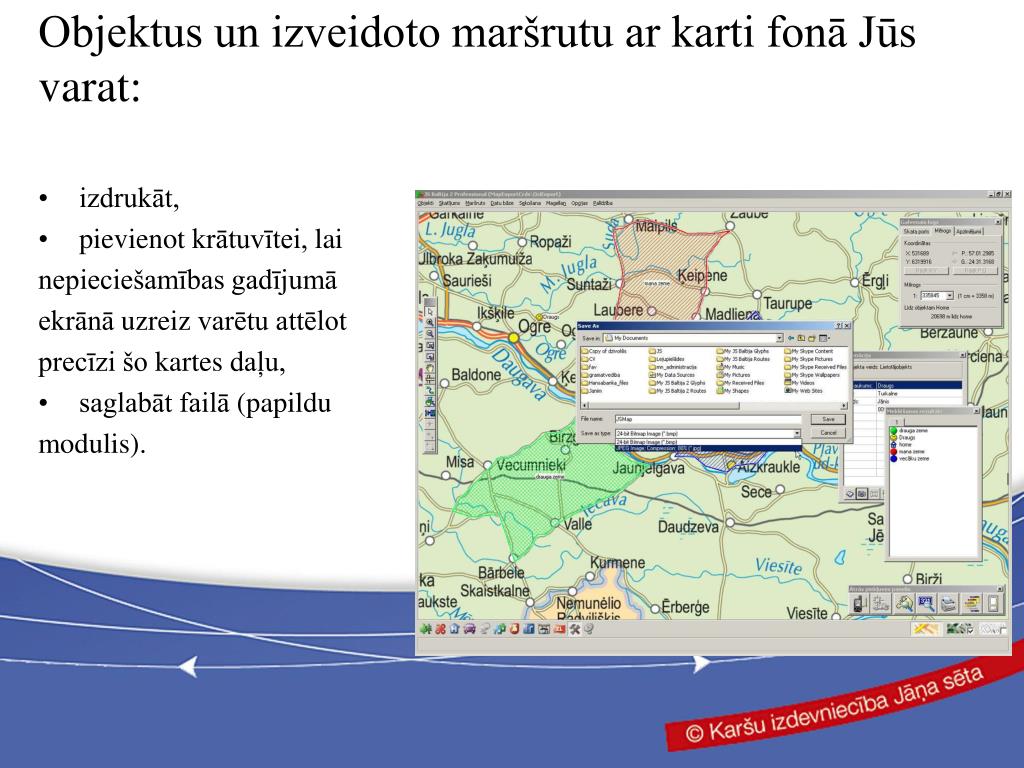The height and width of the screenshot is (768, 1024).
Task: Switch to the Mērogs tab
Action: point(943,231)
